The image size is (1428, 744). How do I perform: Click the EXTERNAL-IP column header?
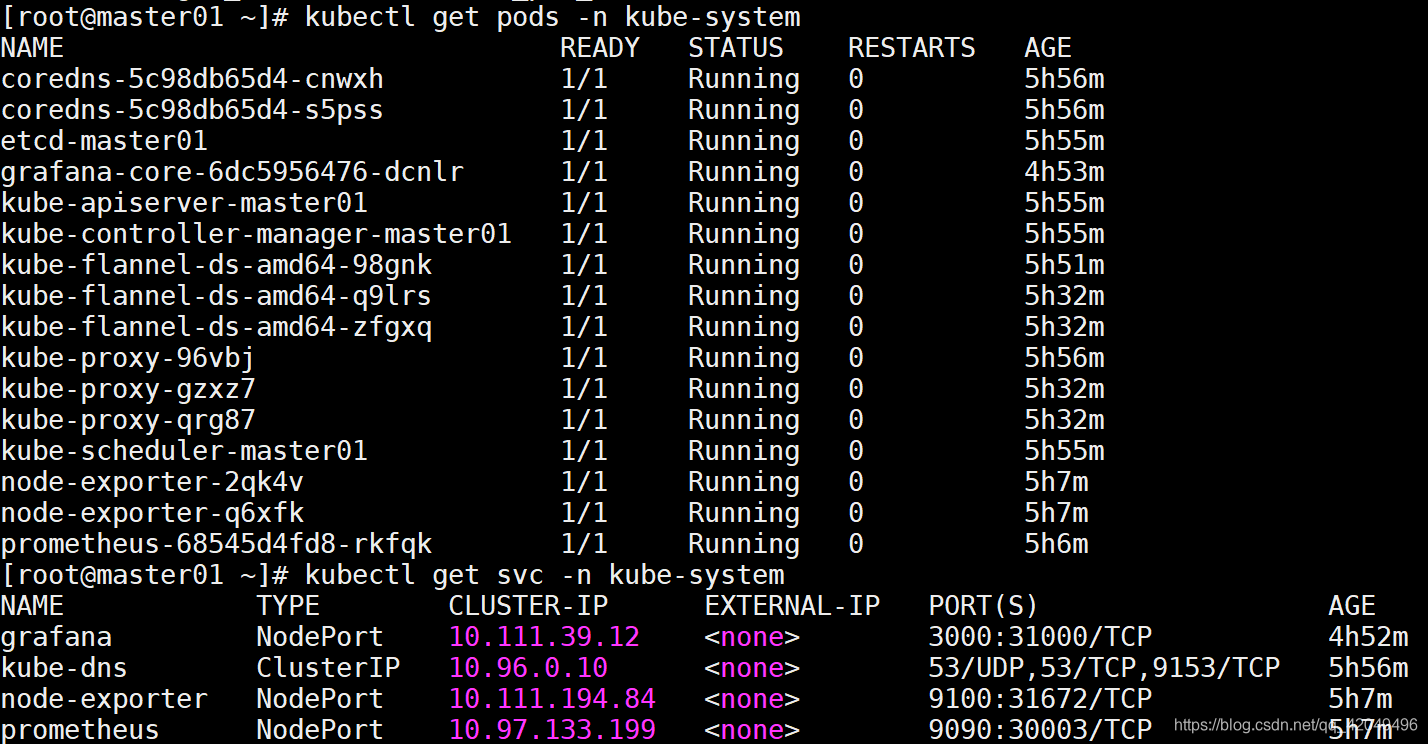[x=792, y=606]
